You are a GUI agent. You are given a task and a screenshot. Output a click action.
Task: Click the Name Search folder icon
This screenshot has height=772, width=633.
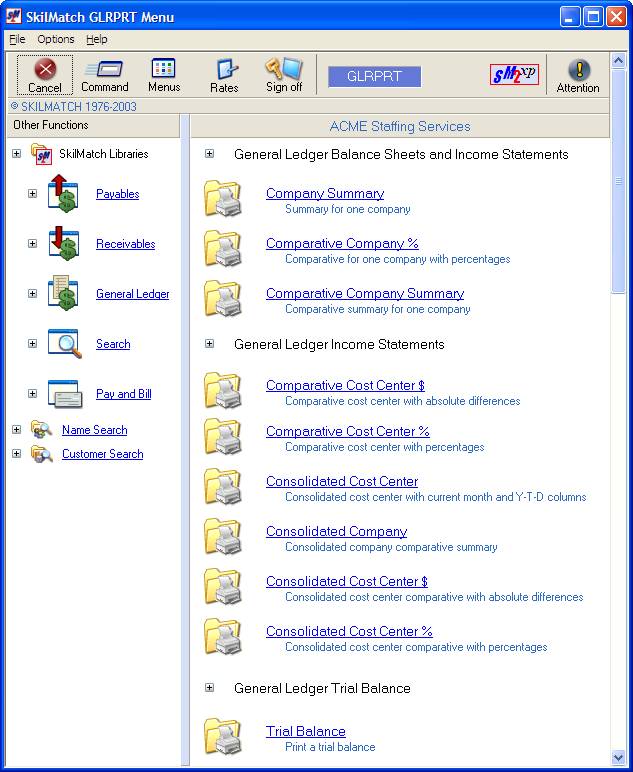[x=41, y=429]
